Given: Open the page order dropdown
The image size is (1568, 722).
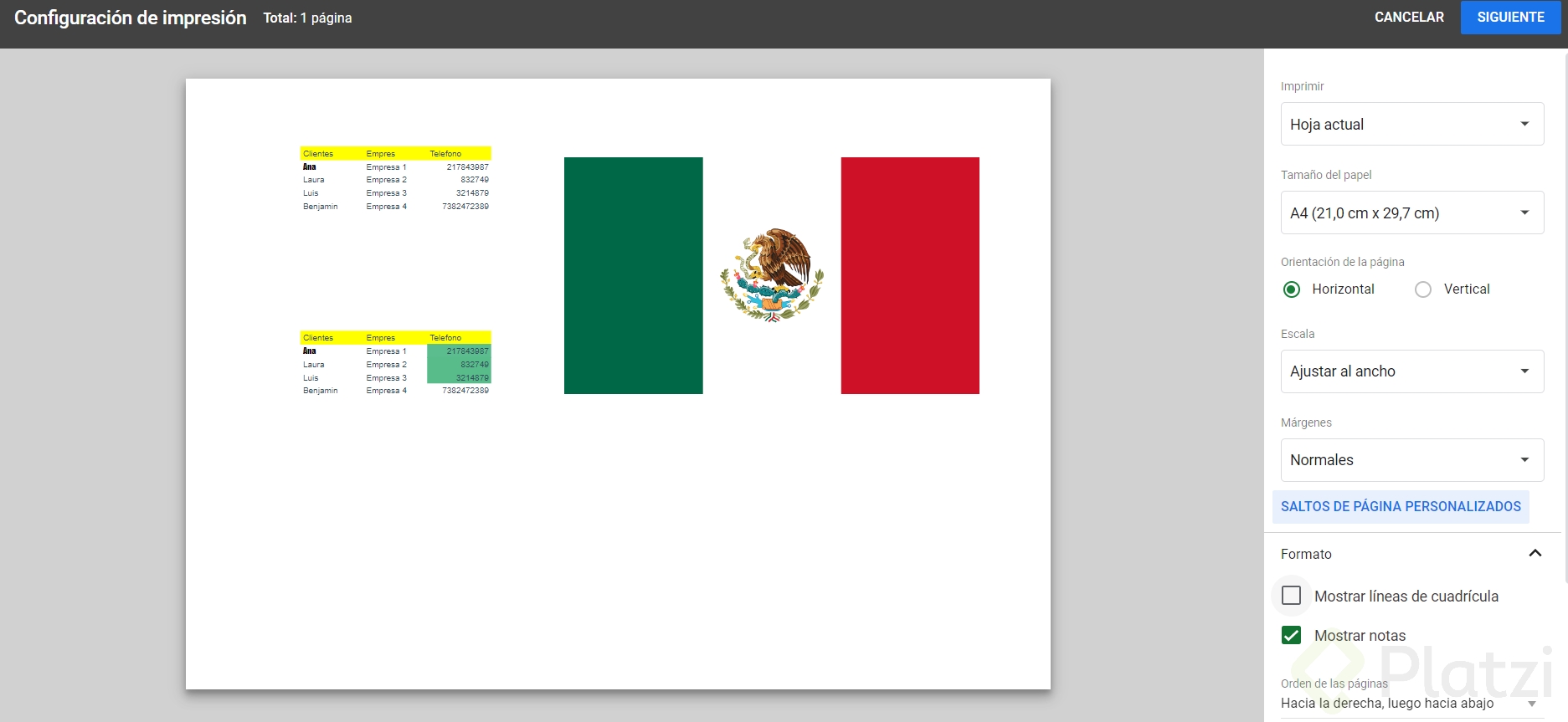Looking at the screenshot, I should point(1412,704).
